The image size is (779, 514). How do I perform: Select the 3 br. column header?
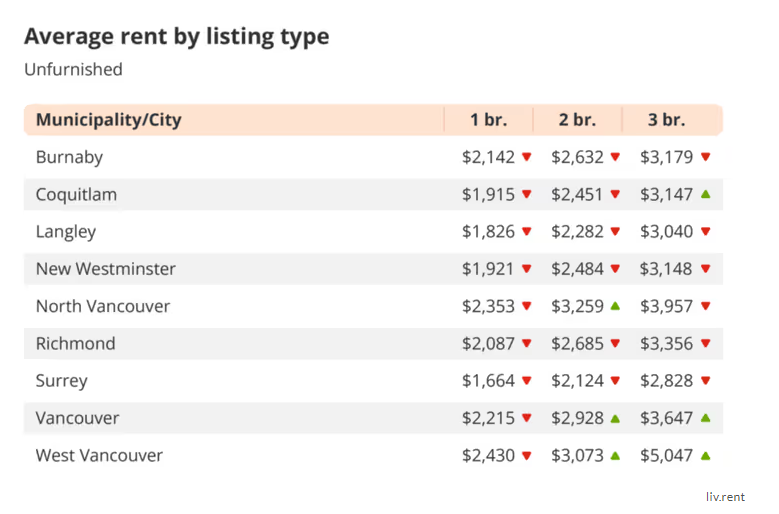pos(666,120)
